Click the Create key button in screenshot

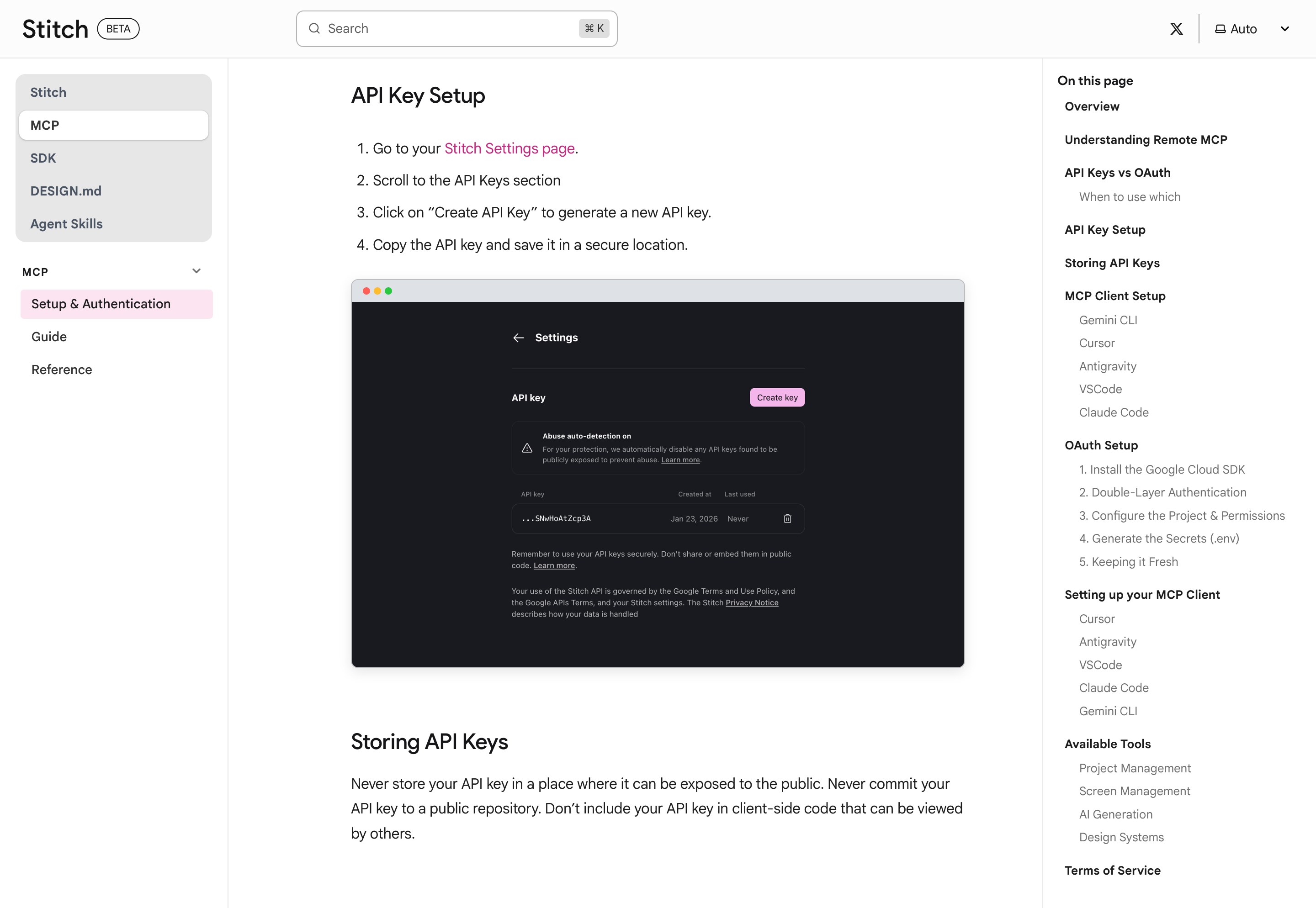(777, 398)
